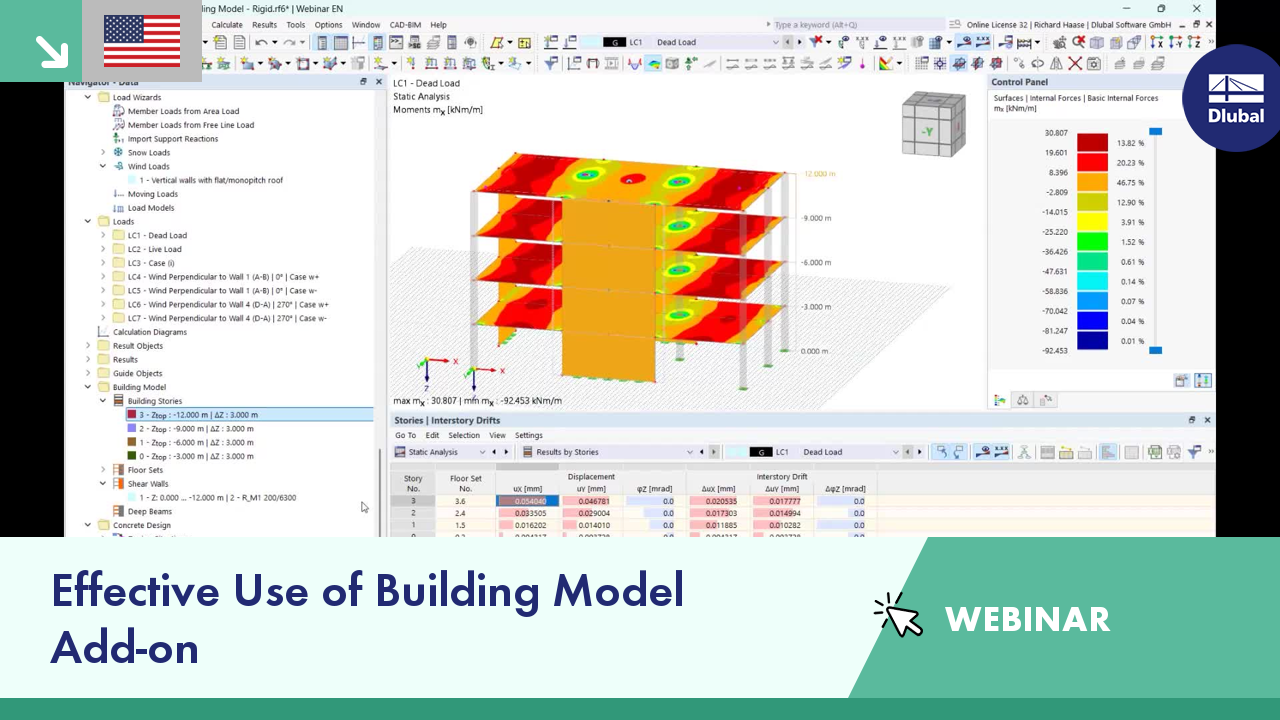Open the Go To menu in Stories panel
This screenshot has height=720, width=1280.
click(x=405, y=435)
